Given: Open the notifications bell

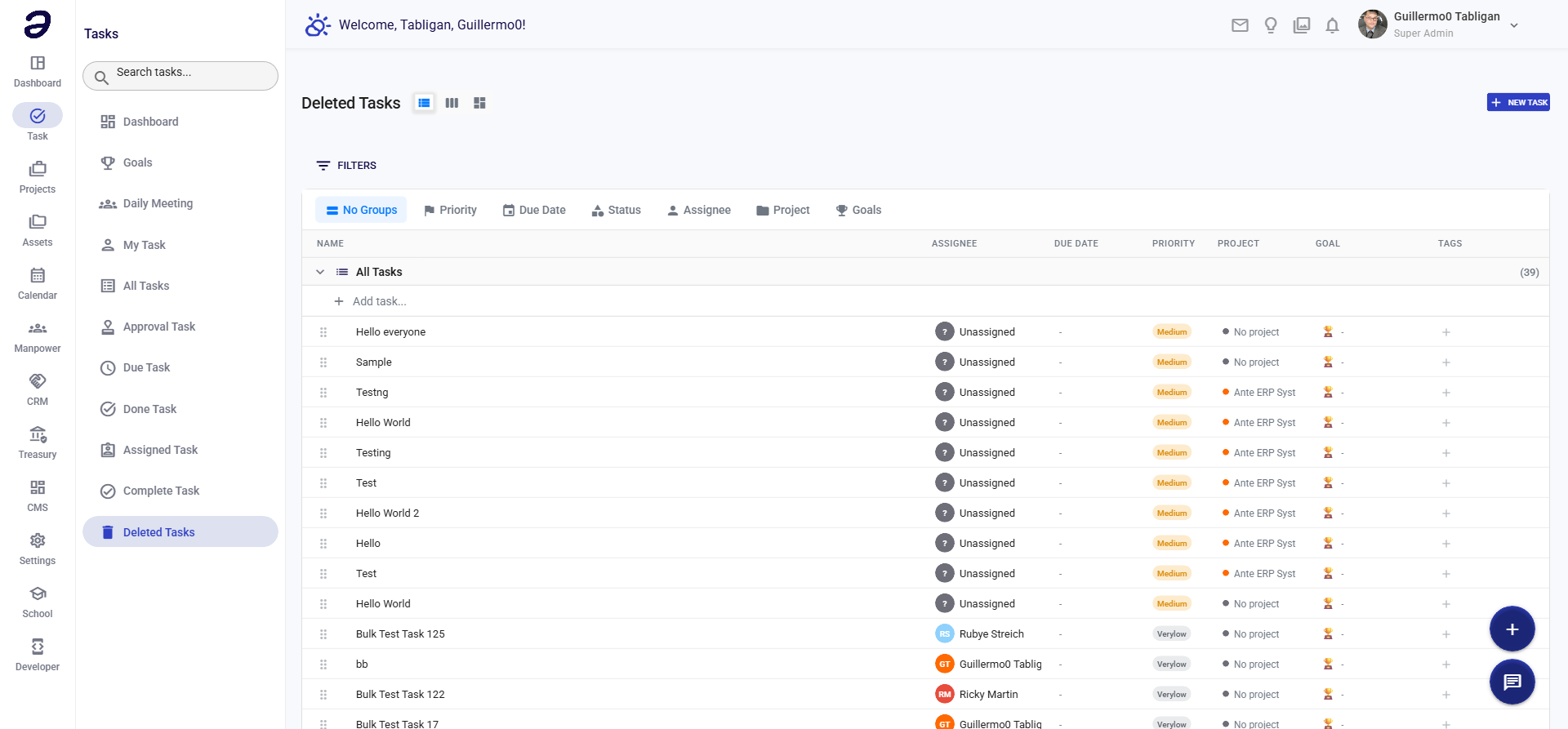Looking at the screenshot, I should click(x=1332, y=25).
